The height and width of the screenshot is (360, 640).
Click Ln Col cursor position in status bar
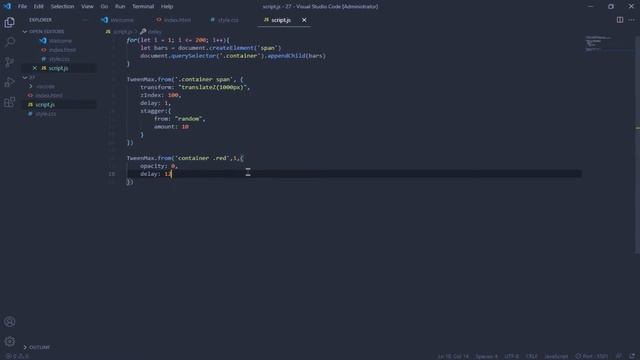coord(453,356)
